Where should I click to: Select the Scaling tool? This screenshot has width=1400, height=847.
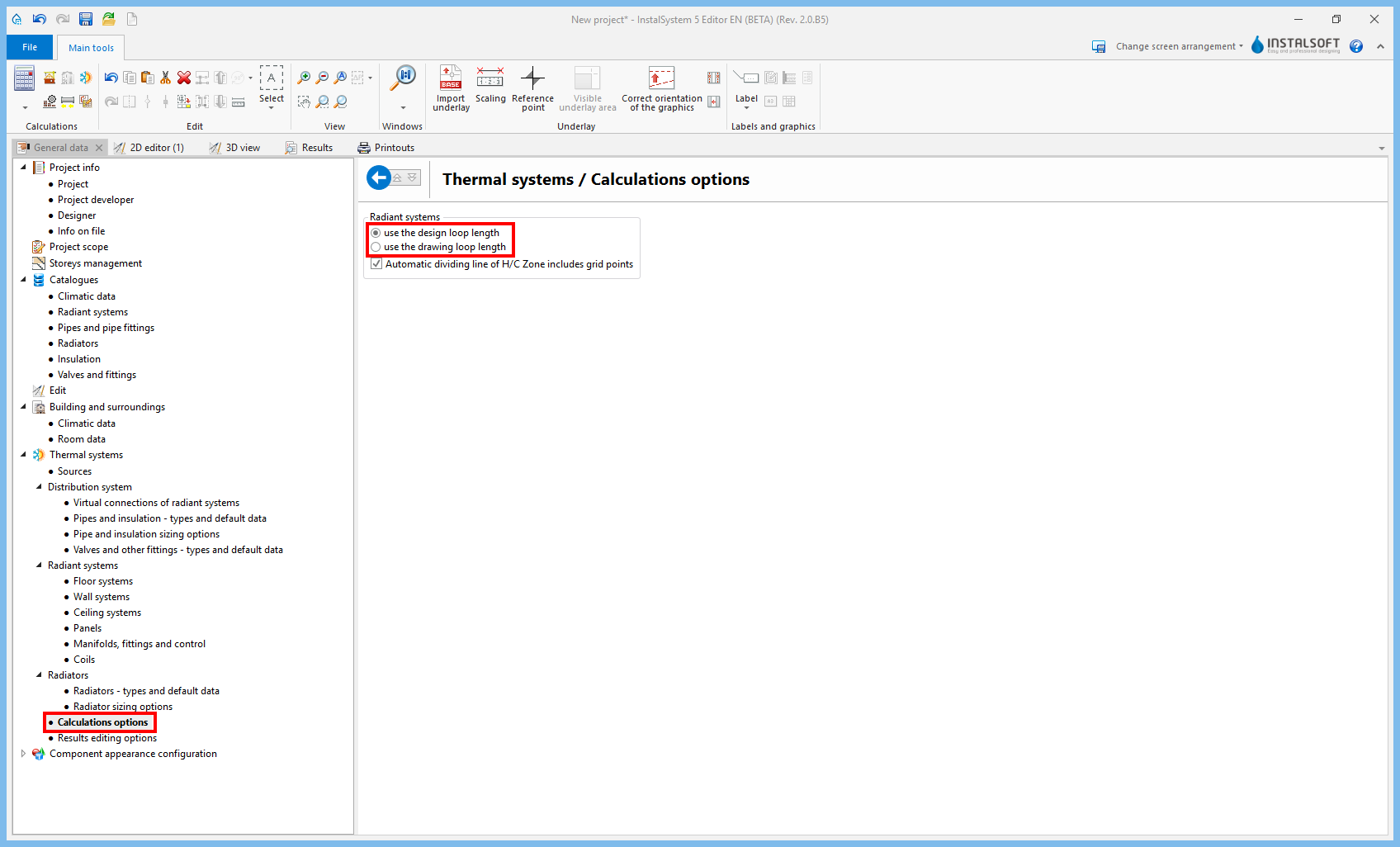coord(490,86)
